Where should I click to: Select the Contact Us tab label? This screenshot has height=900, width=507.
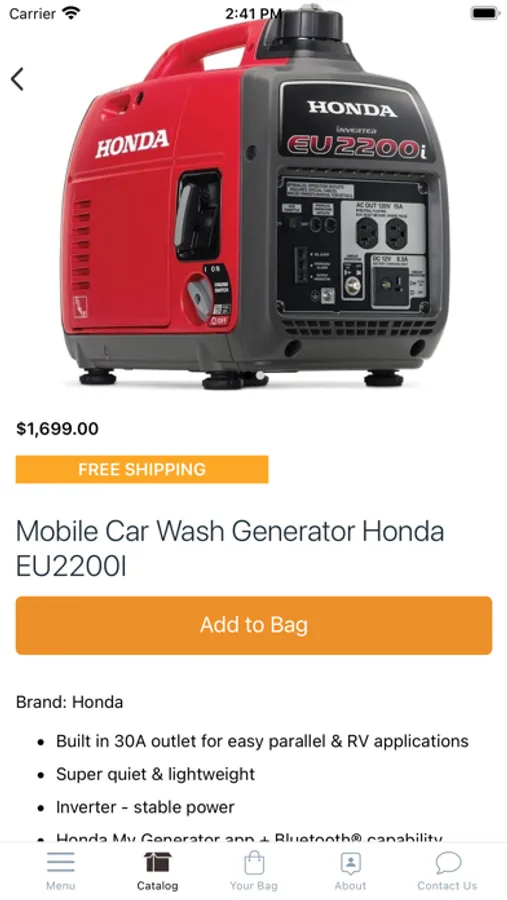[x=447, y=886]
